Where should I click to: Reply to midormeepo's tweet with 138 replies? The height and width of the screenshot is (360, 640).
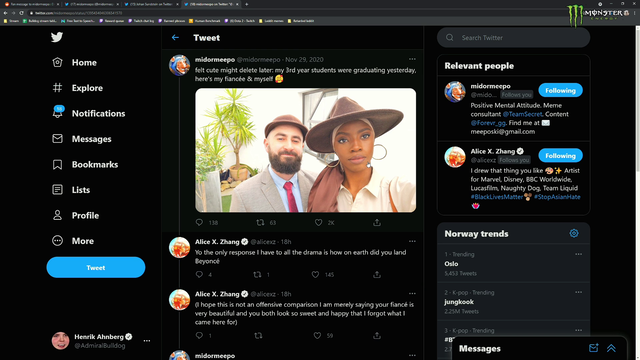click(x=199, y=222)
